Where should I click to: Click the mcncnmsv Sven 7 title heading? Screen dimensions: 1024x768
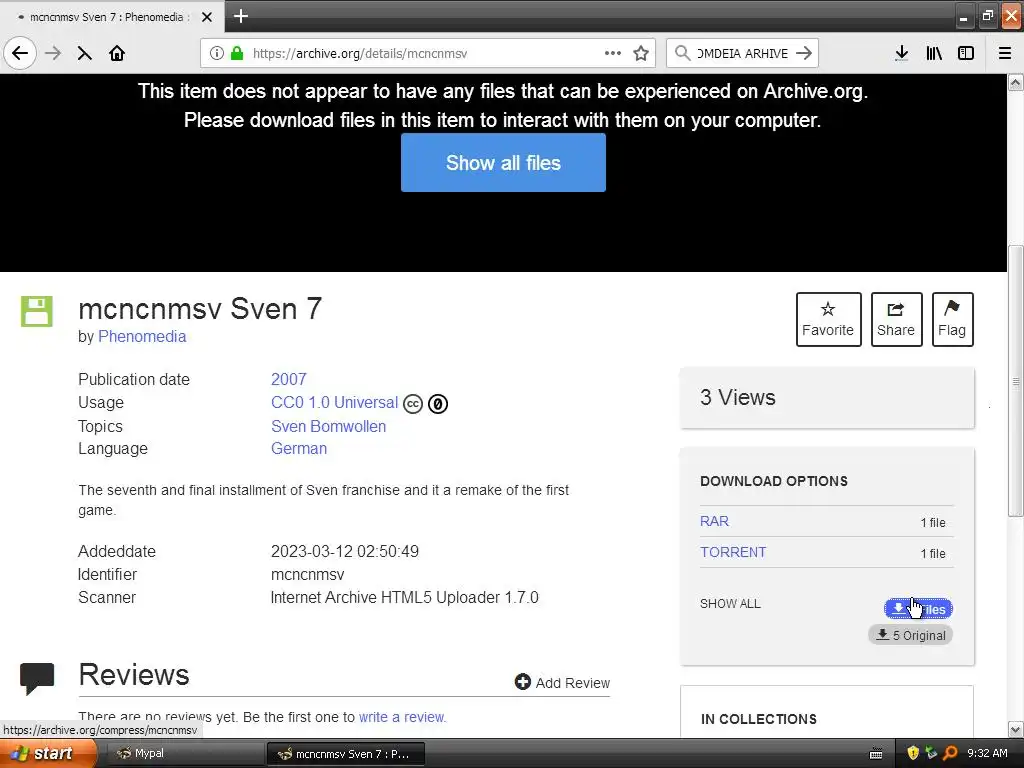click(200, 309)
